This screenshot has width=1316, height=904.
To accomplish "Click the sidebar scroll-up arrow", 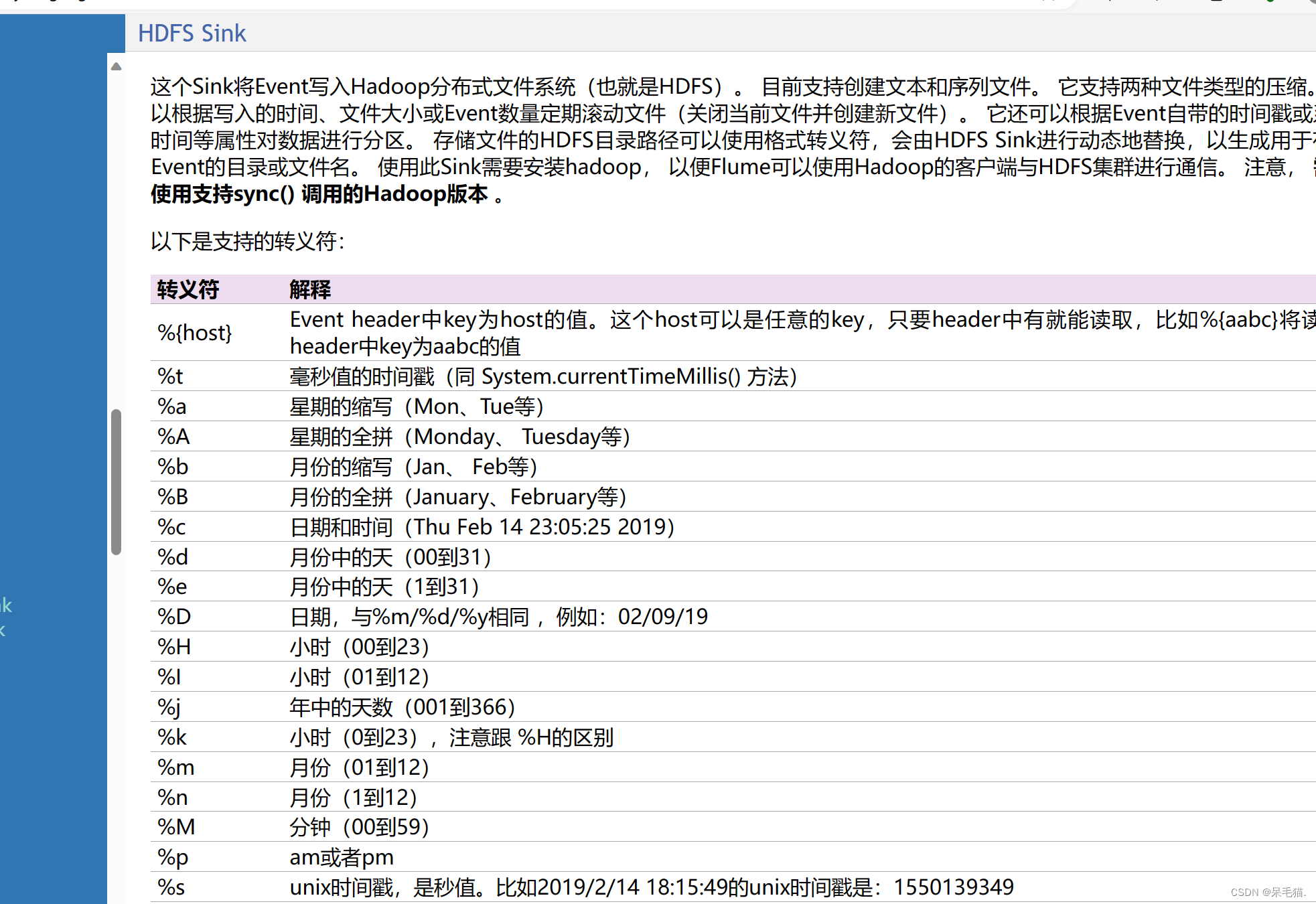I will [x=116, y=66].
